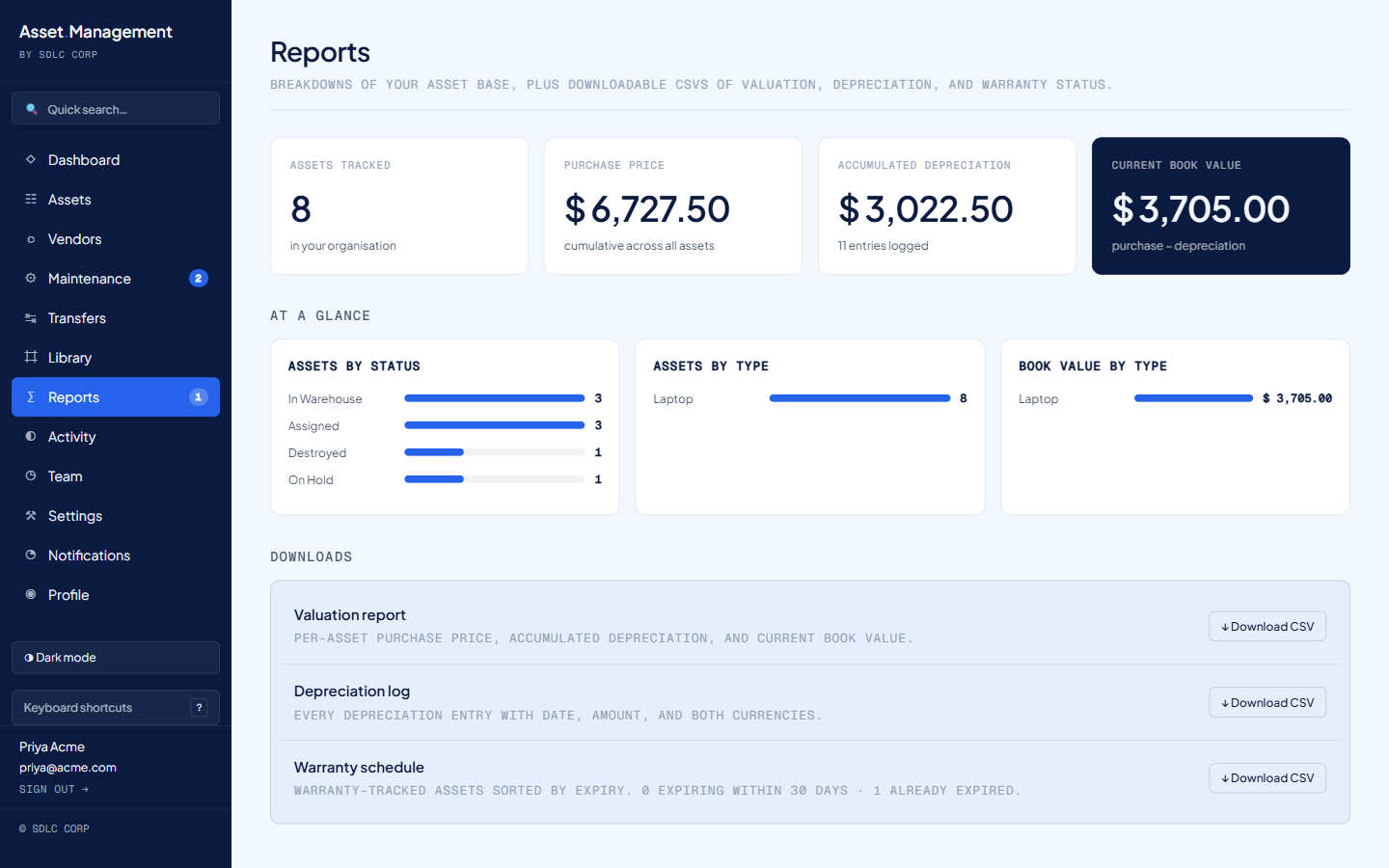Go to the Assets page
Screen dimensions: 1389x868
tap(116, 199)
